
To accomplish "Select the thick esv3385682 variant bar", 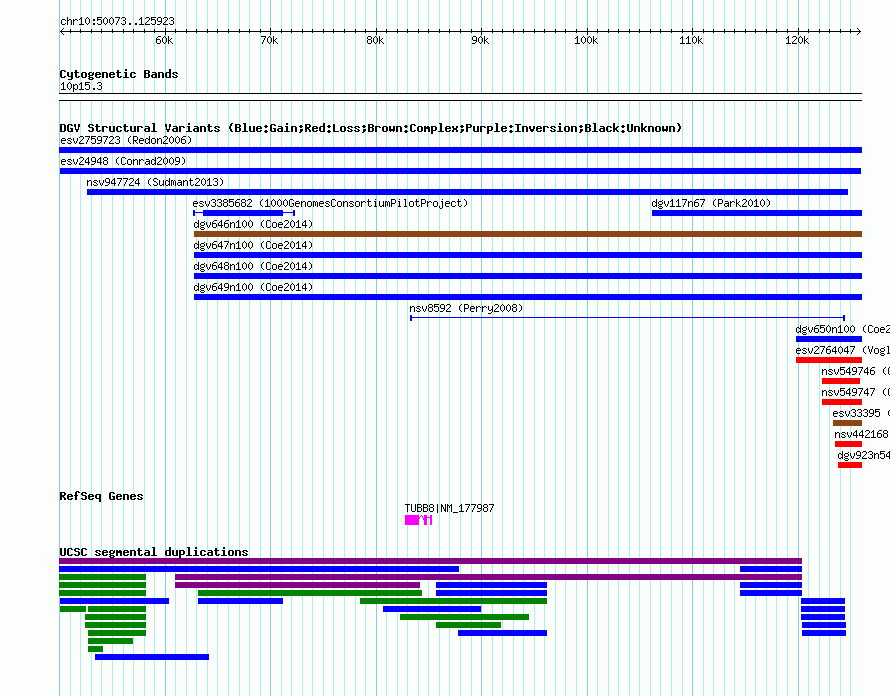I will point(243,213).
